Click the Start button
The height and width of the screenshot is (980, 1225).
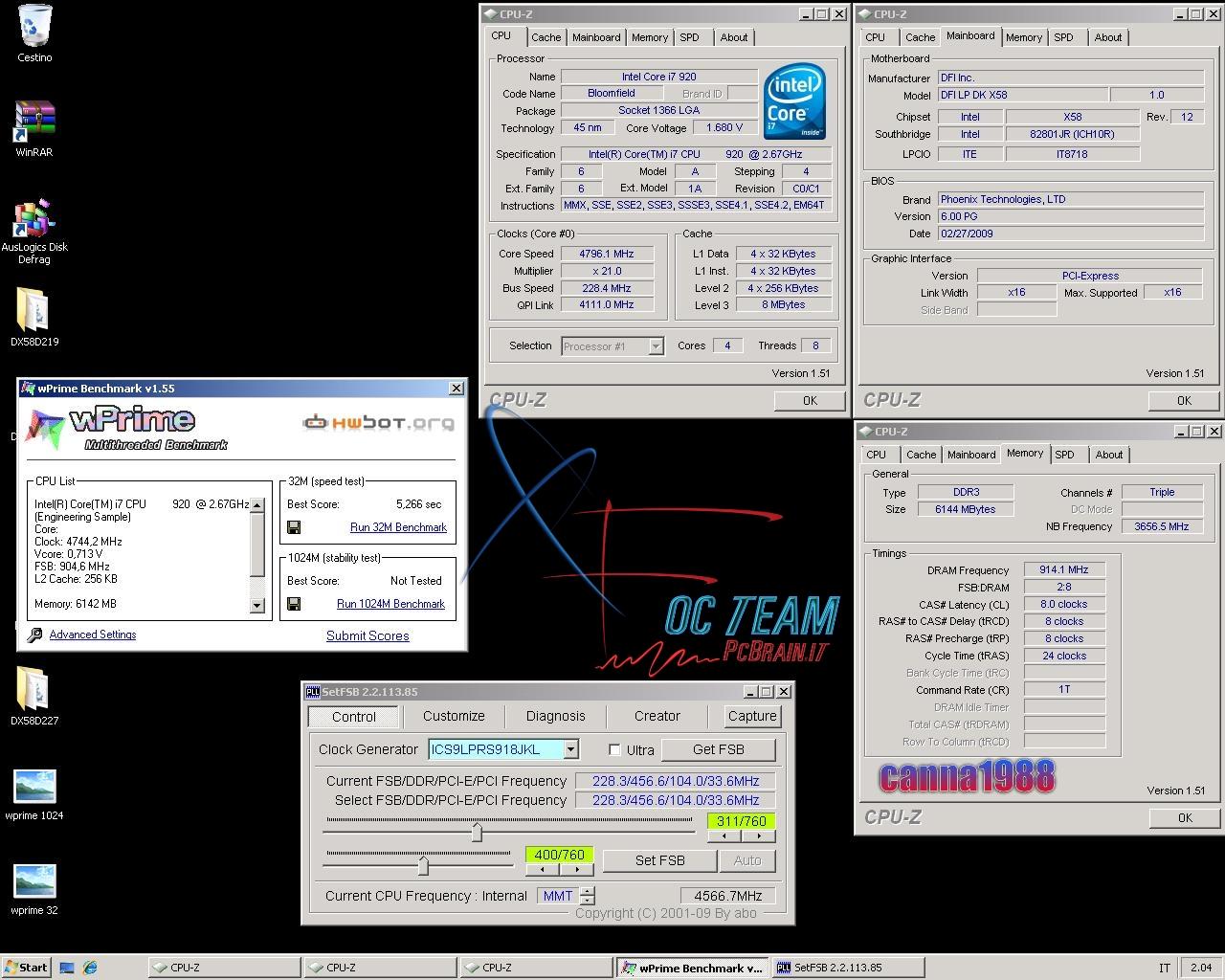[27, 967]
